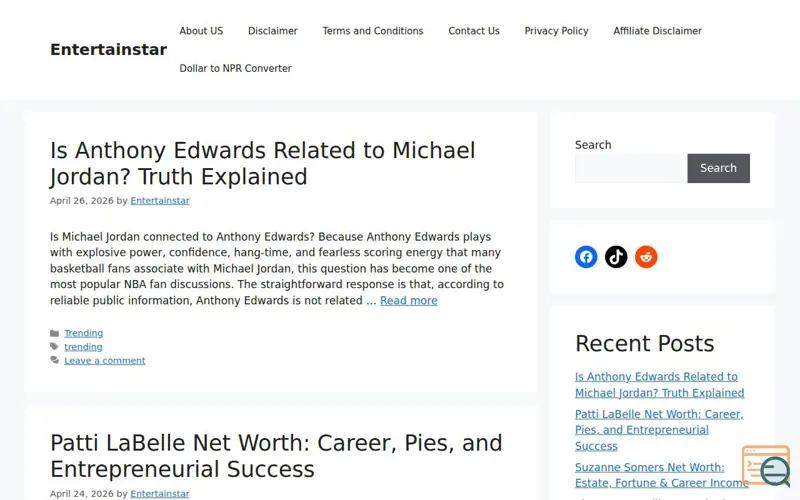The image size is (800, 500).
Task: Click the floating search widget icon
Action: [767, 466]
